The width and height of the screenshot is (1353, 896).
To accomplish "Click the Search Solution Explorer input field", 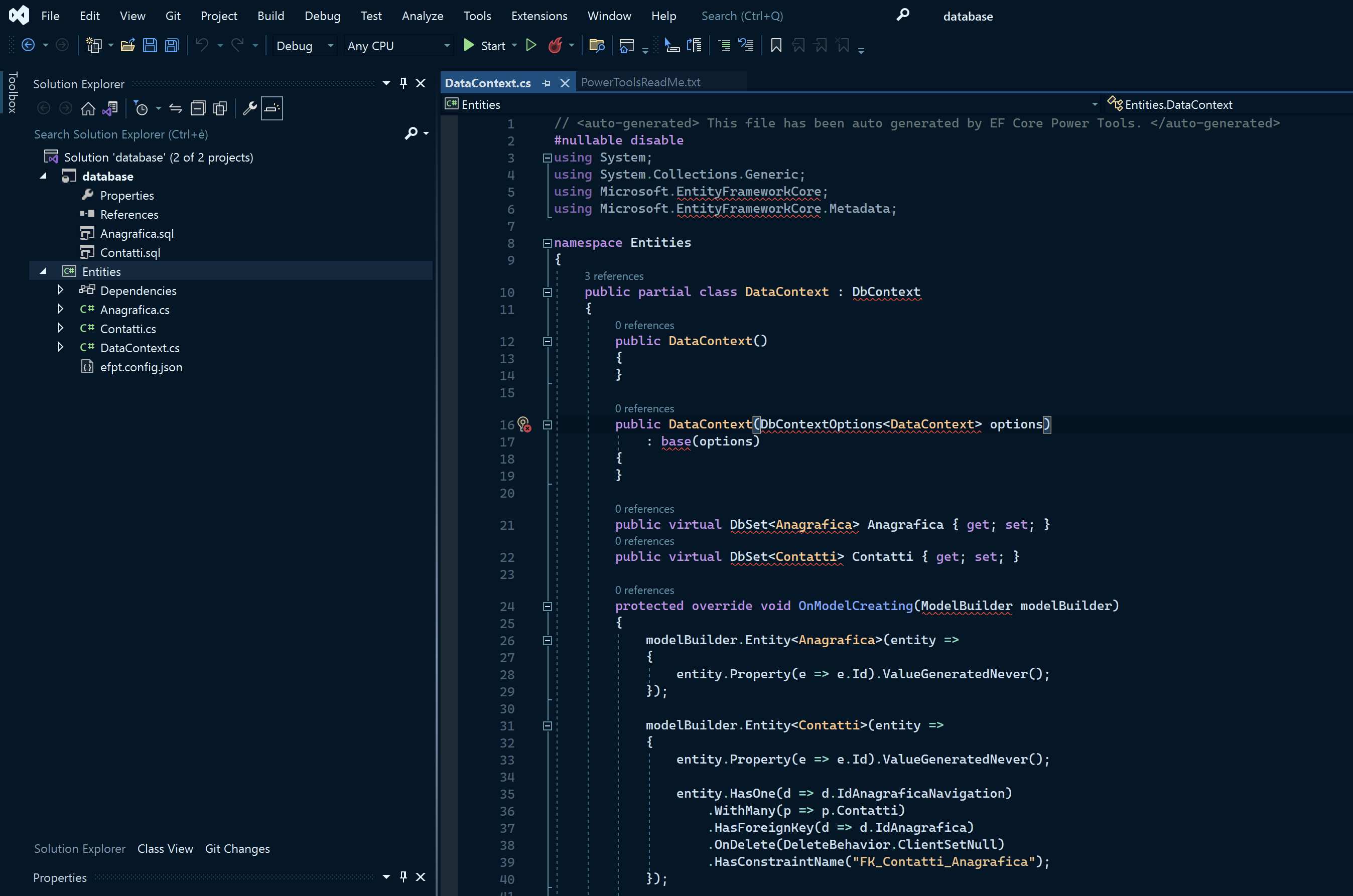I will 217,134.
